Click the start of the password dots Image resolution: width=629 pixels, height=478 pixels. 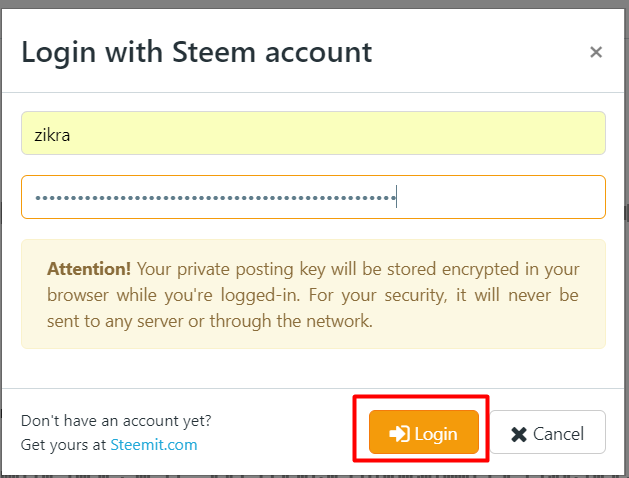[37, 198]
